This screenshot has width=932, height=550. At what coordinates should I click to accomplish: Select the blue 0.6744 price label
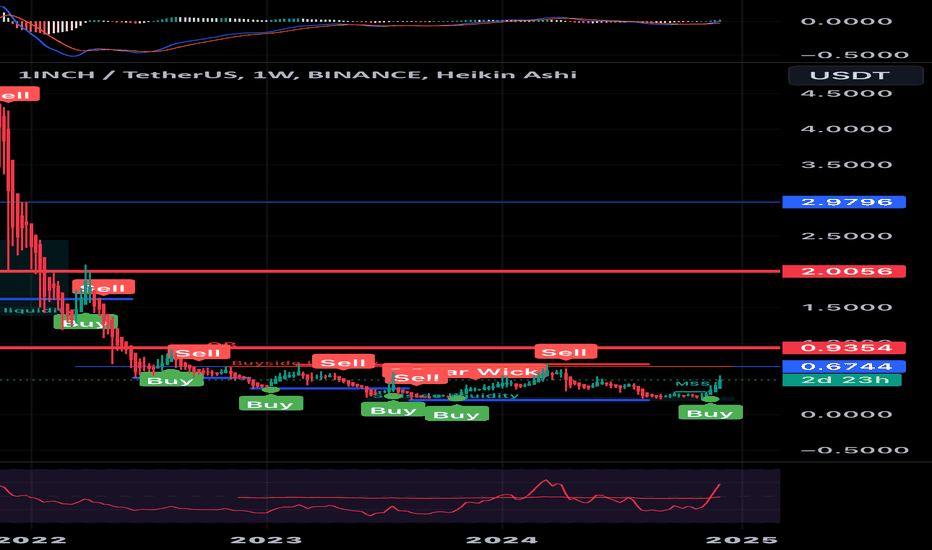click(x=844, y=367)
